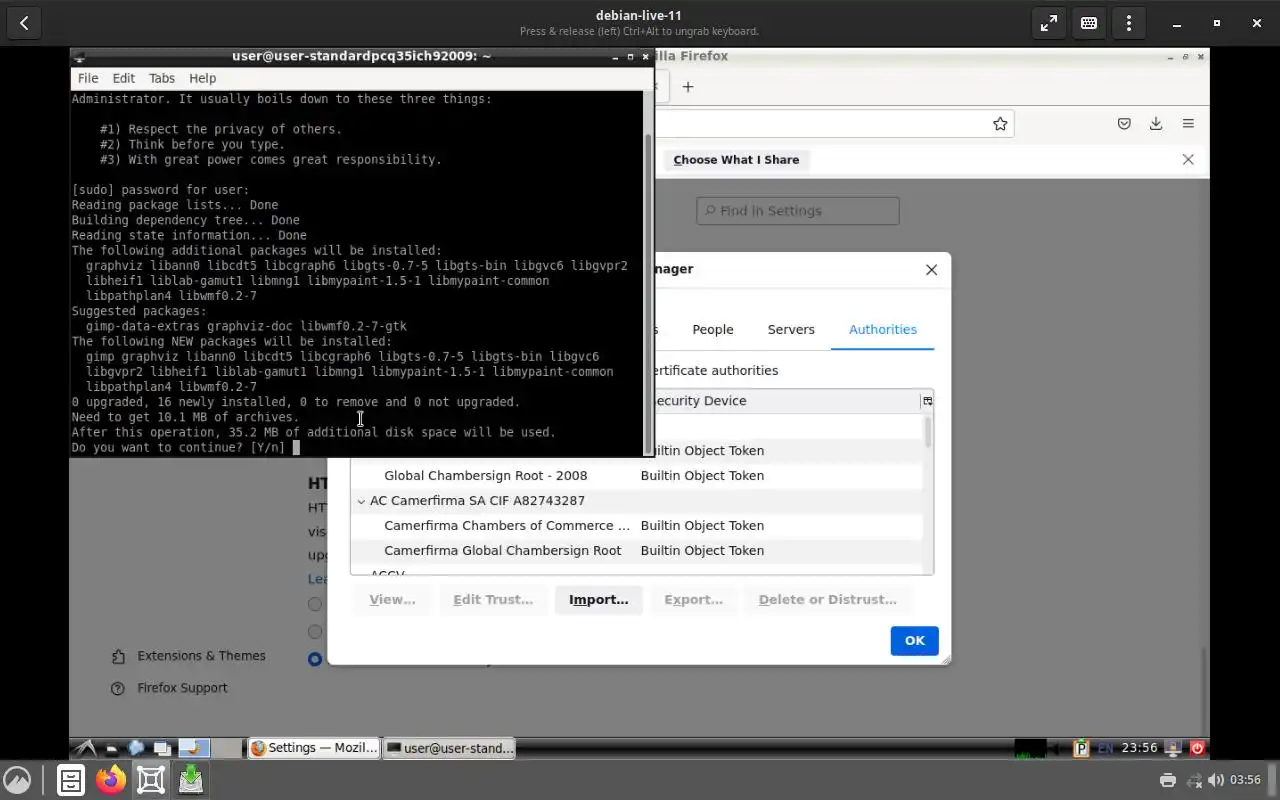
Task: Select the middle unchecked HTTPS-Only radio button
Action: [315, 632]
